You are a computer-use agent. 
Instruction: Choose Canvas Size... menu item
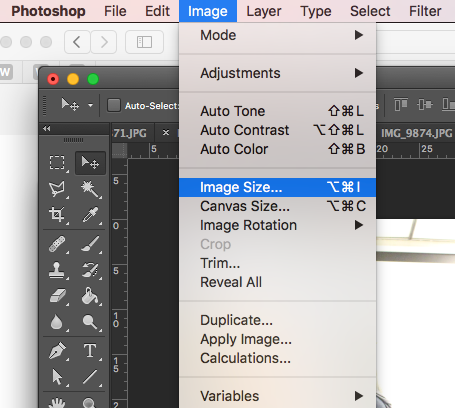tap(278, 206)
